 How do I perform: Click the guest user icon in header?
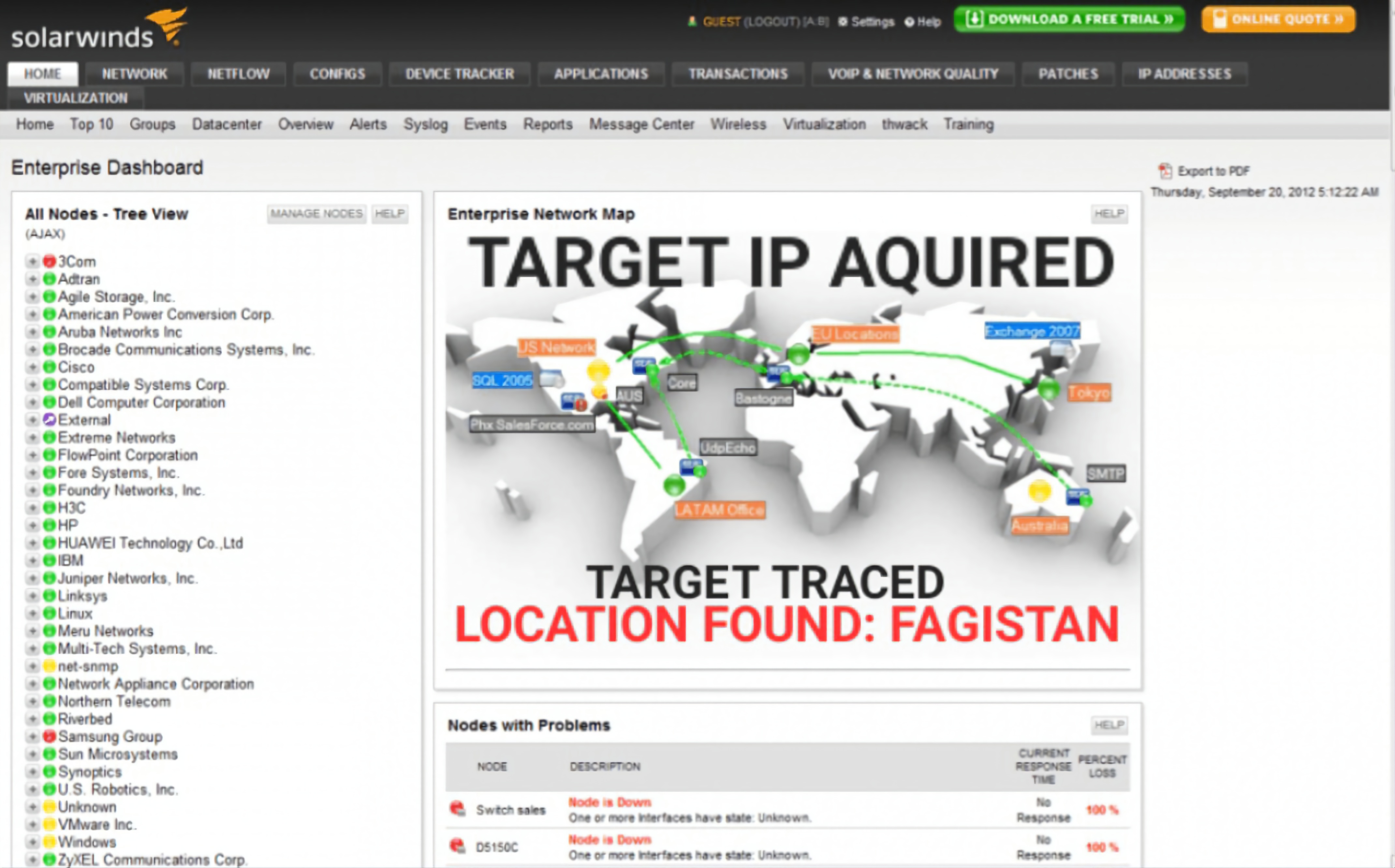[x=692, y=22]
